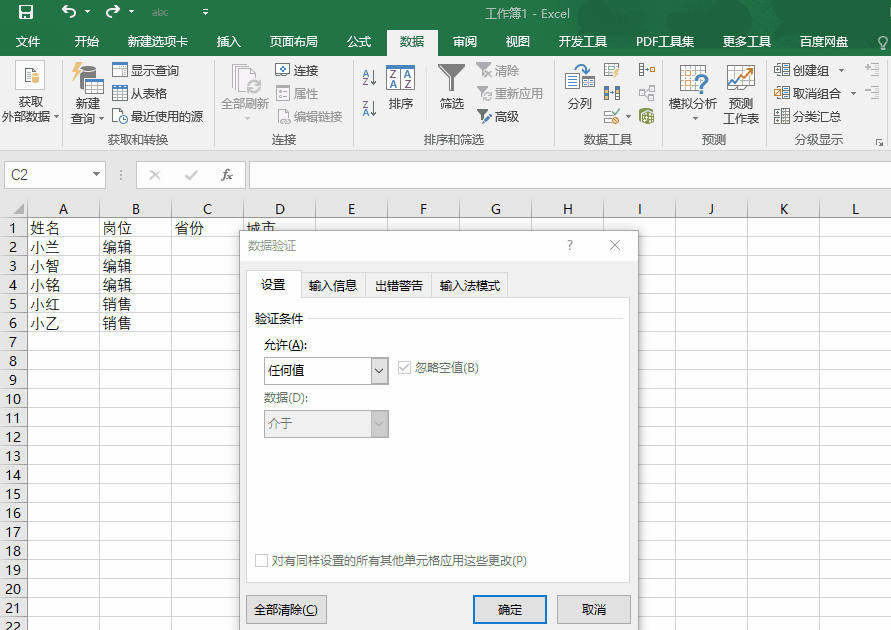Viewport: 891px width, 630px height.
Task: Open What-If Analysis (模拟分析)
Action: [x=693, y=93]
